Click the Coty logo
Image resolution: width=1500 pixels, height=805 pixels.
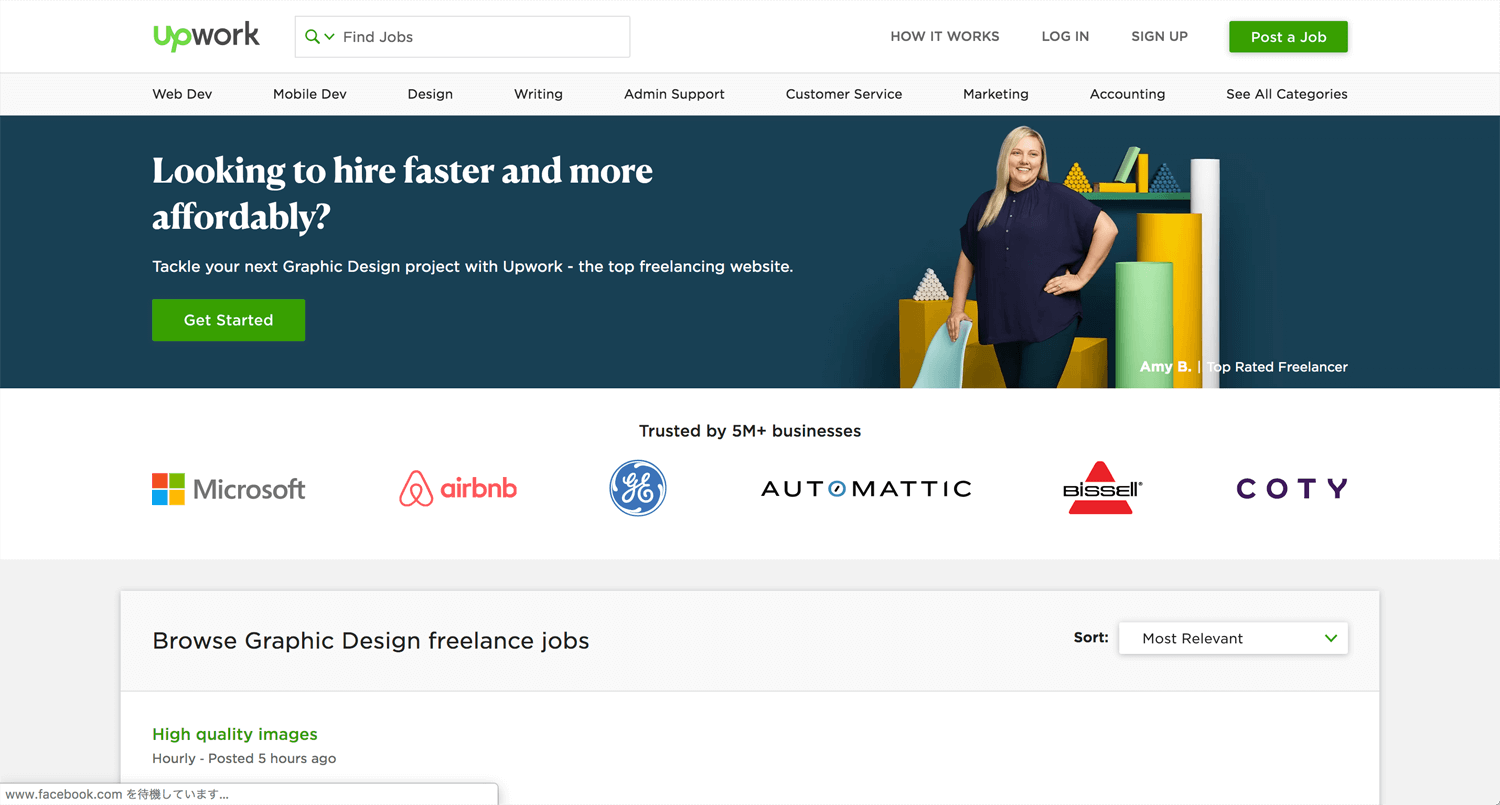coord(1292,489)
